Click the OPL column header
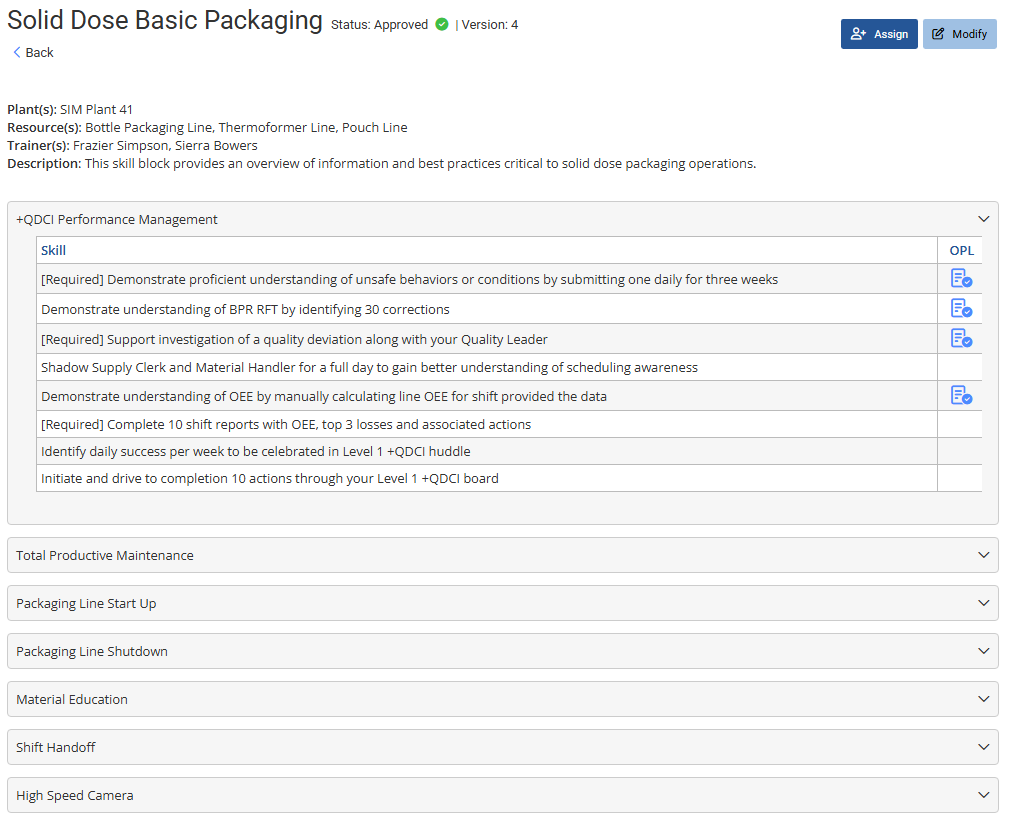This screenshot has width=1009, height=830. click(960, 250)
